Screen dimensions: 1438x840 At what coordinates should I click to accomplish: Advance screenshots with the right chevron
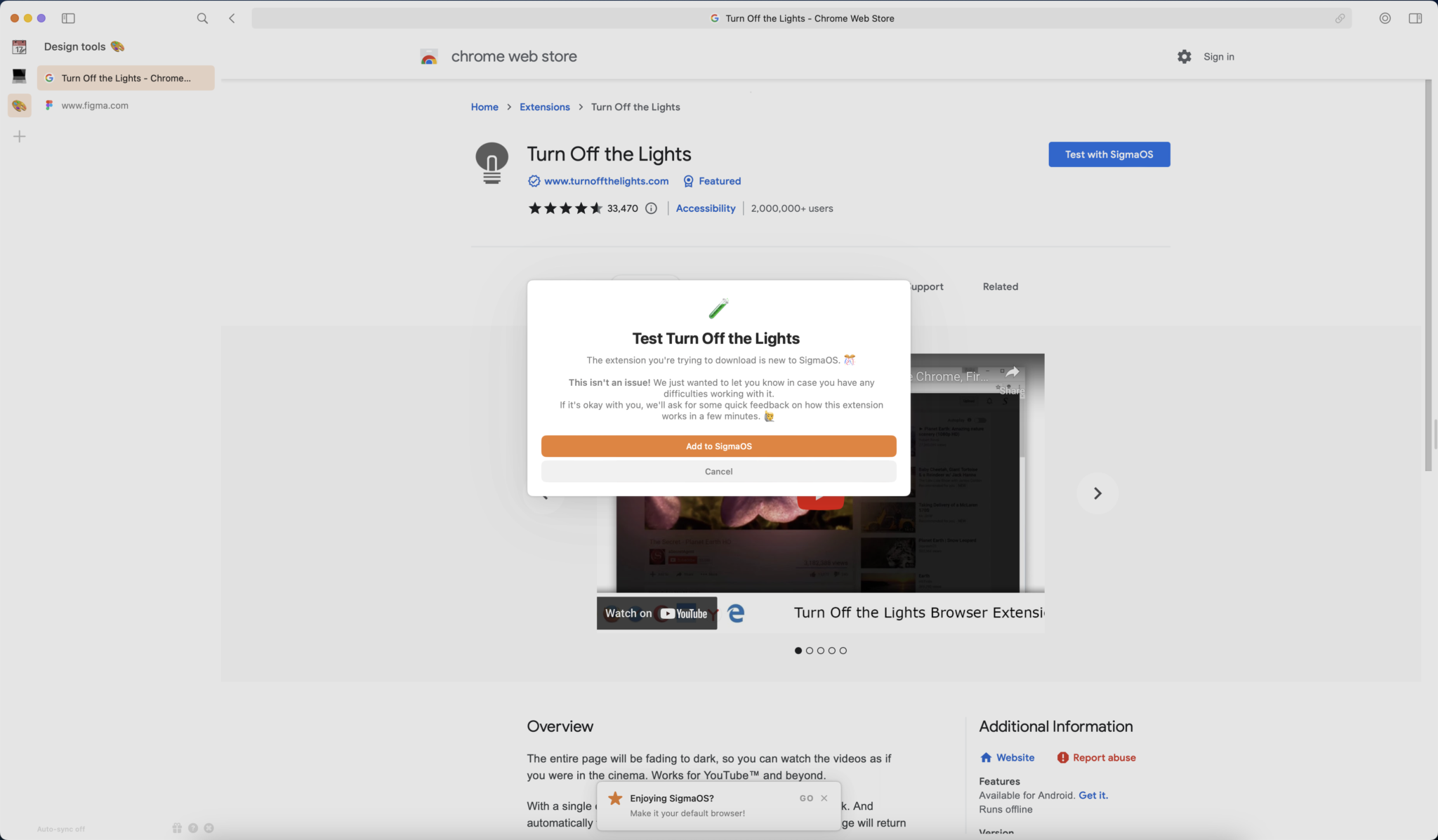1097,493
